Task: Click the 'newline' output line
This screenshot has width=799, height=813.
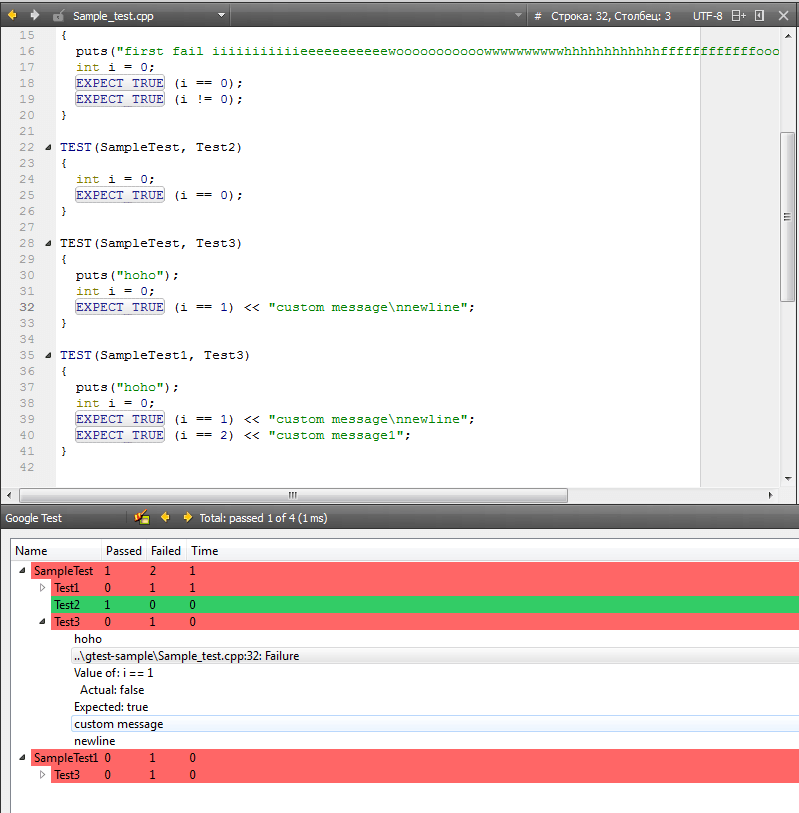Action: [x=94, y=741]
